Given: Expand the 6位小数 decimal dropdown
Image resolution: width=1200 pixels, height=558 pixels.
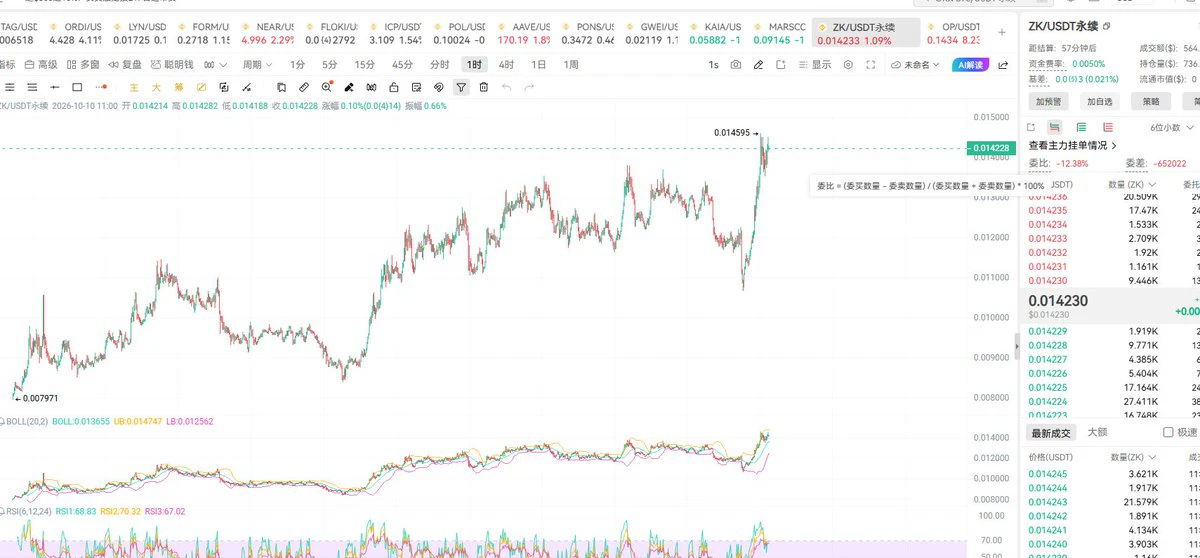Looking at the screenshot, I should pos(1172,128).
